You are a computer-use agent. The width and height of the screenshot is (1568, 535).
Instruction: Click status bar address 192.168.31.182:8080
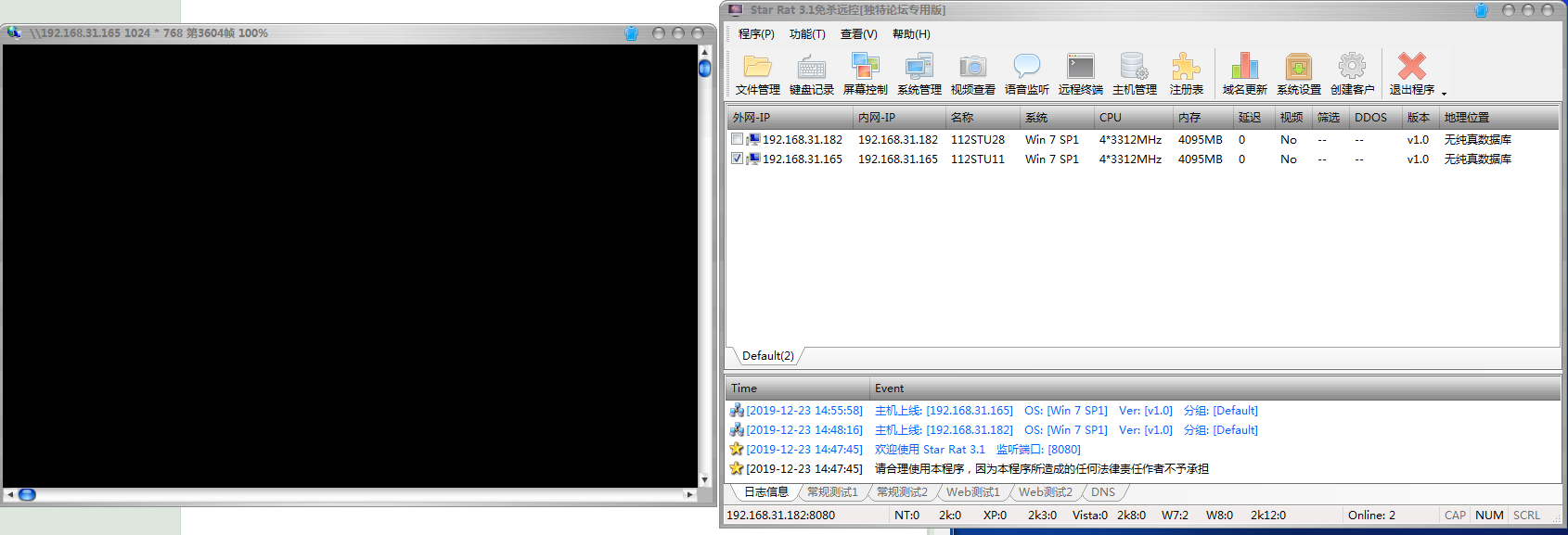click(780, 516)
